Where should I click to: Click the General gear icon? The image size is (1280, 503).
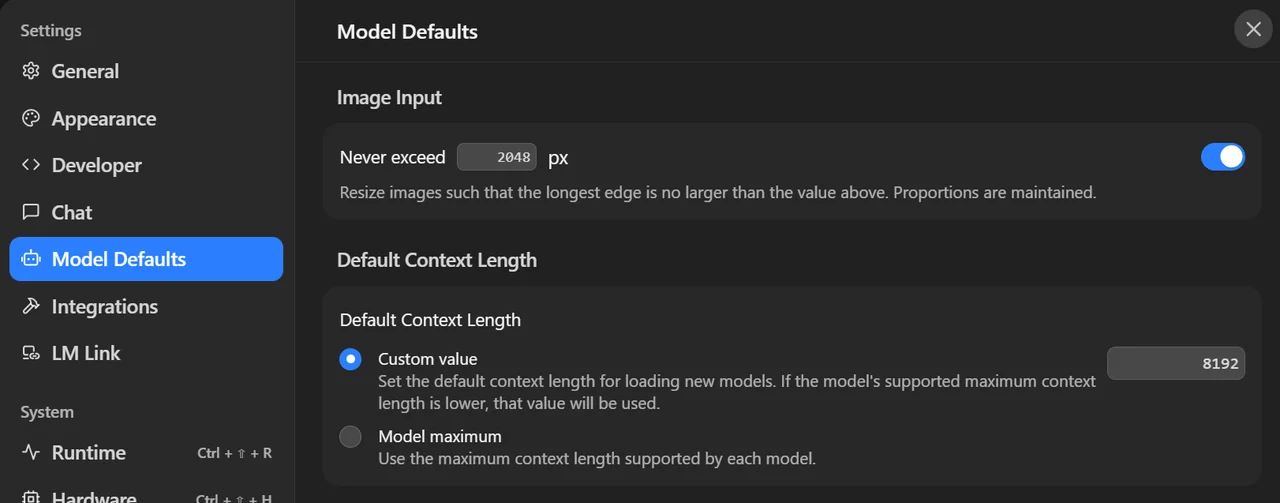[31, 71]
